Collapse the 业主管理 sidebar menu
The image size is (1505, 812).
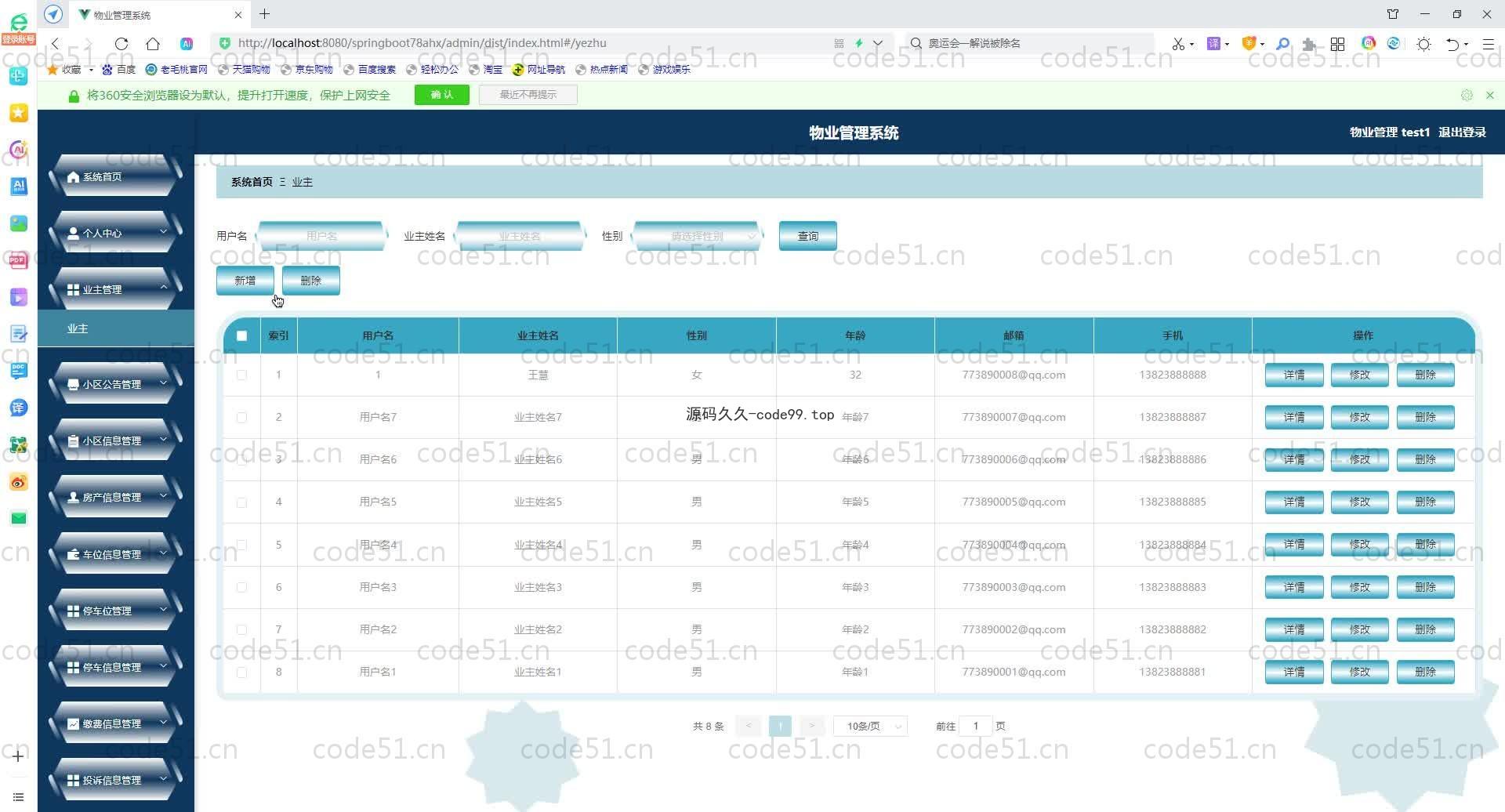click(116, 289)
